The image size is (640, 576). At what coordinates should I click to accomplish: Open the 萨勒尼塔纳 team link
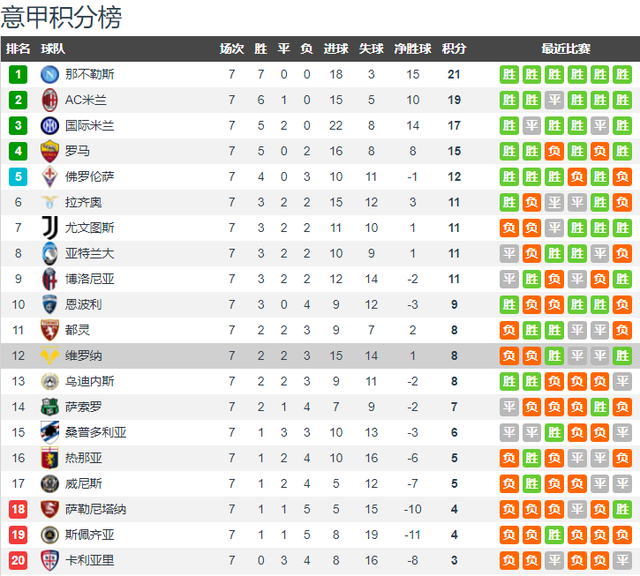click(x=96, y=509)
